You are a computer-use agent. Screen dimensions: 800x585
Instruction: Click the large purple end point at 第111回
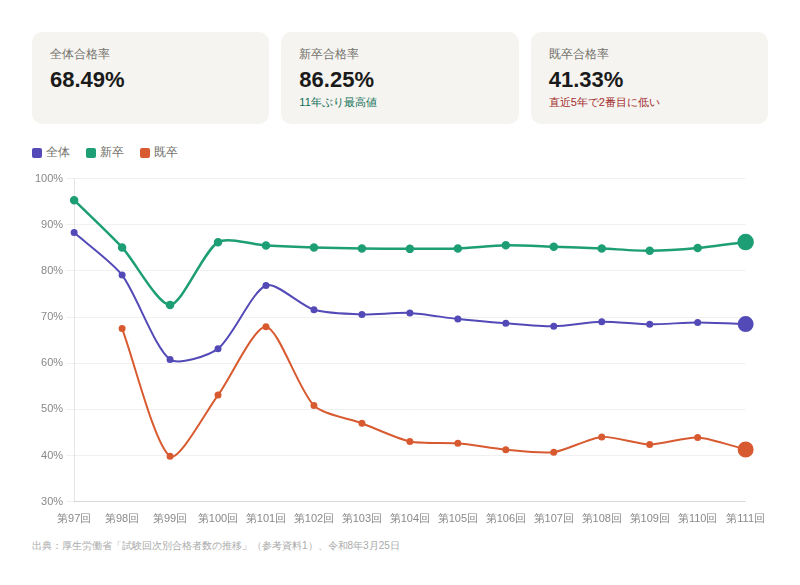pyautogui.click(x=745, y=324)
